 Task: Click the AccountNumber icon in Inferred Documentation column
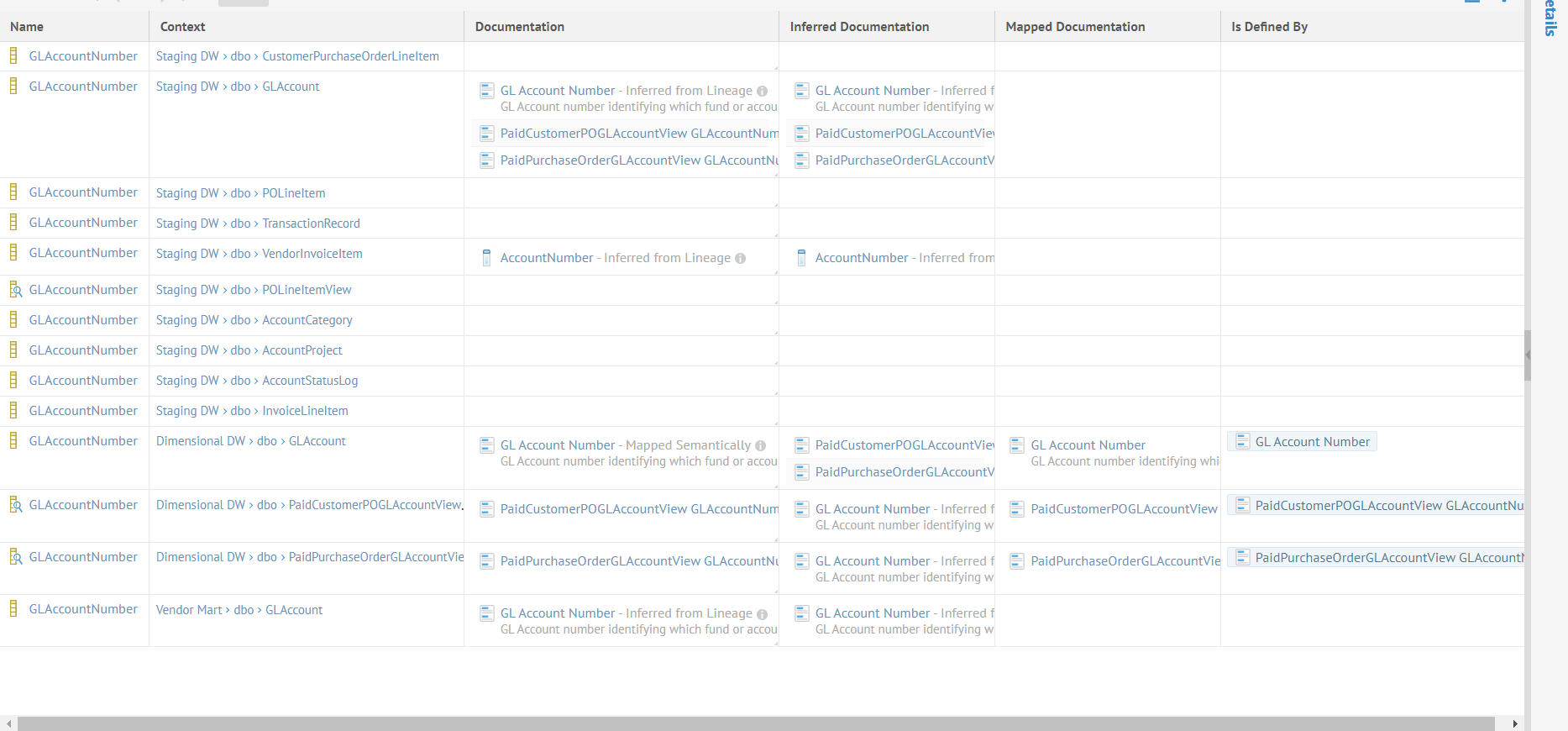tap(801, 258)
